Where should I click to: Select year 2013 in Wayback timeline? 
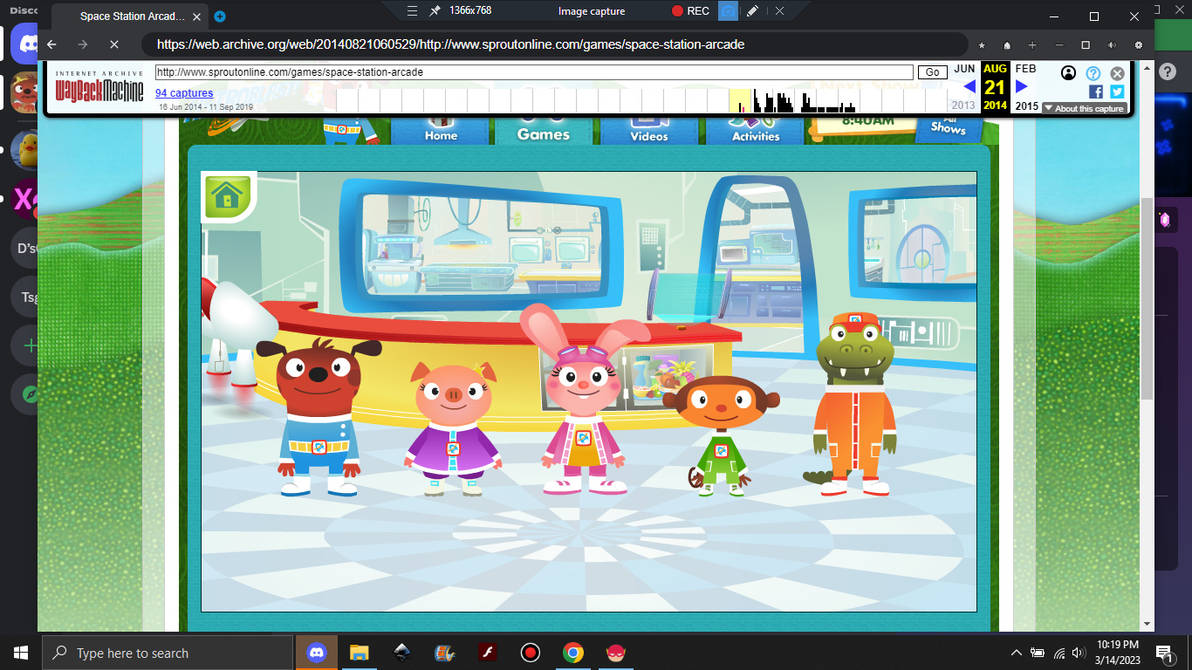pos(963,106)
